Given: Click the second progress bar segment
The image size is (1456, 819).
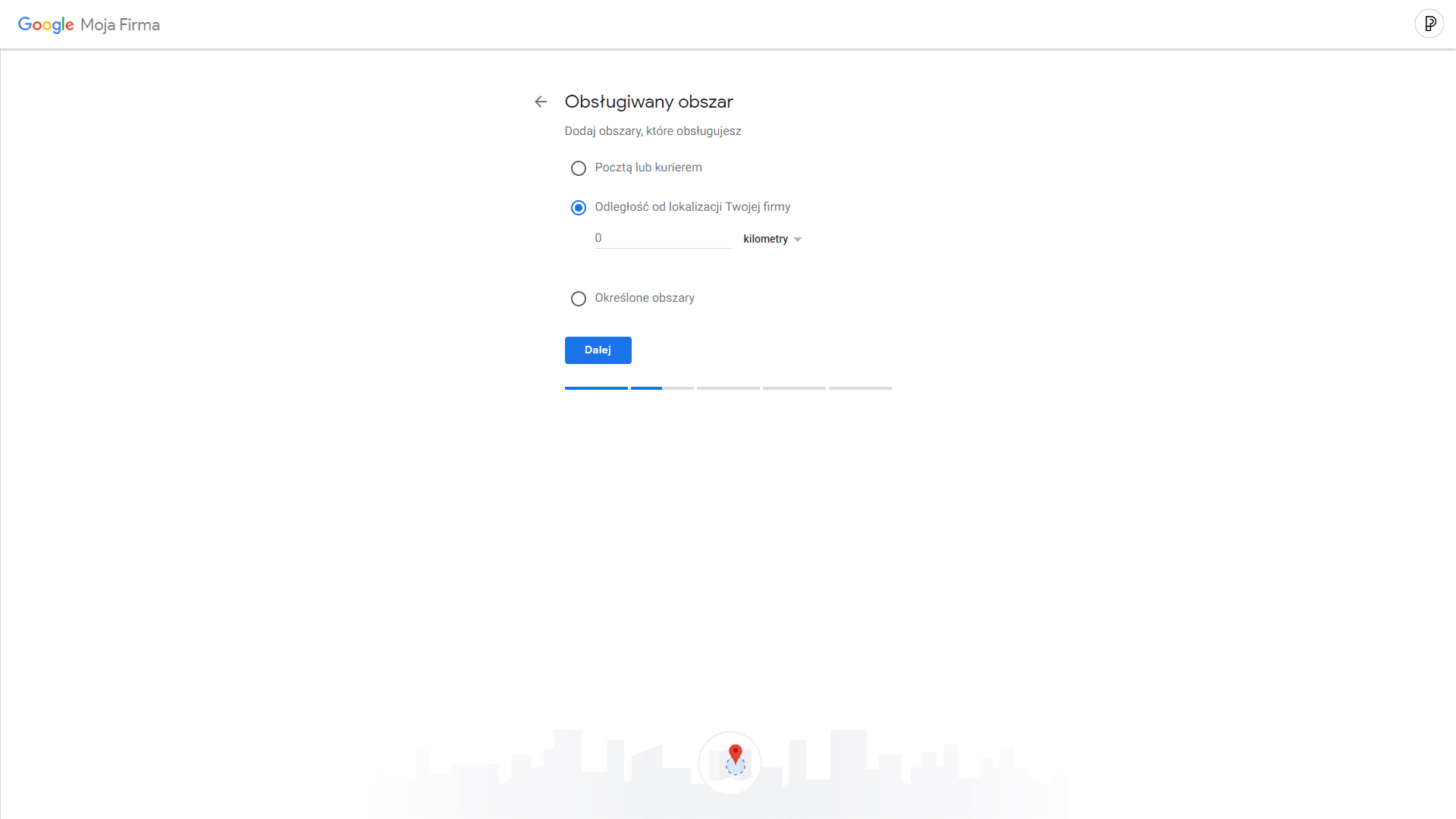Looking at the screenshot, I should 662,388.
